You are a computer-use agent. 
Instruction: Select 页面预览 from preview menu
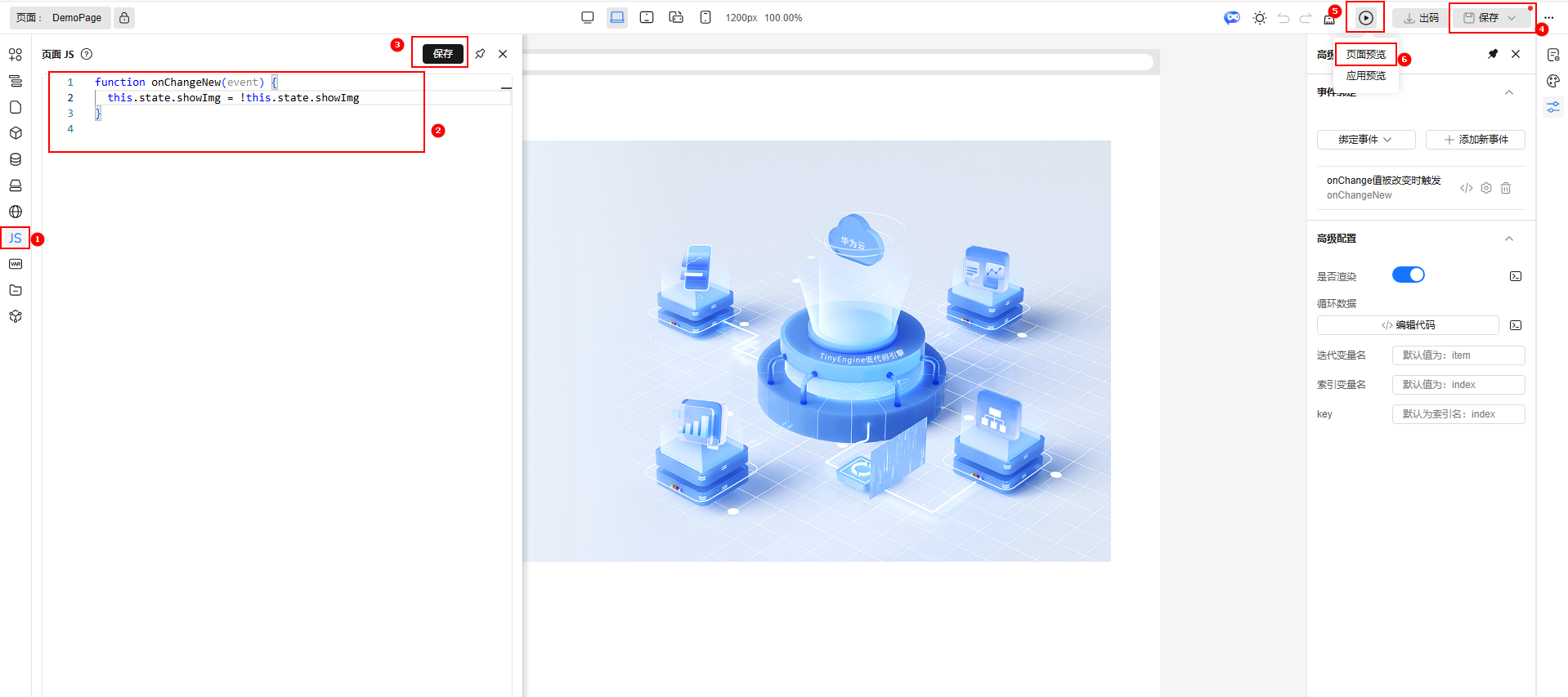tap(1365, 55)
